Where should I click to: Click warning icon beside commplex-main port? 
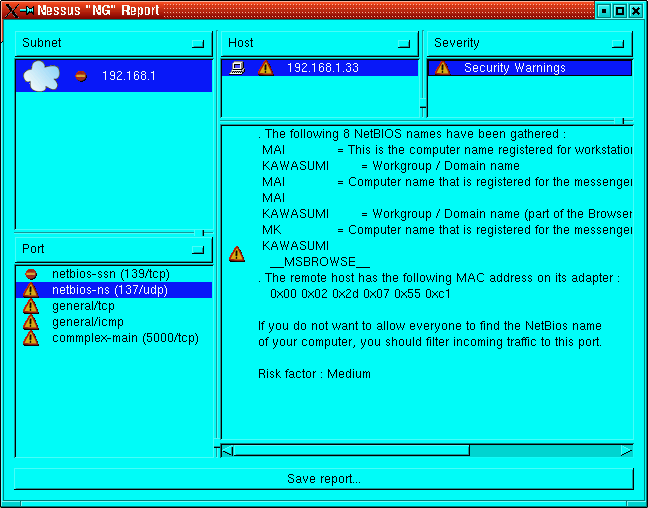pyautogui.click(x=31, y=338)
